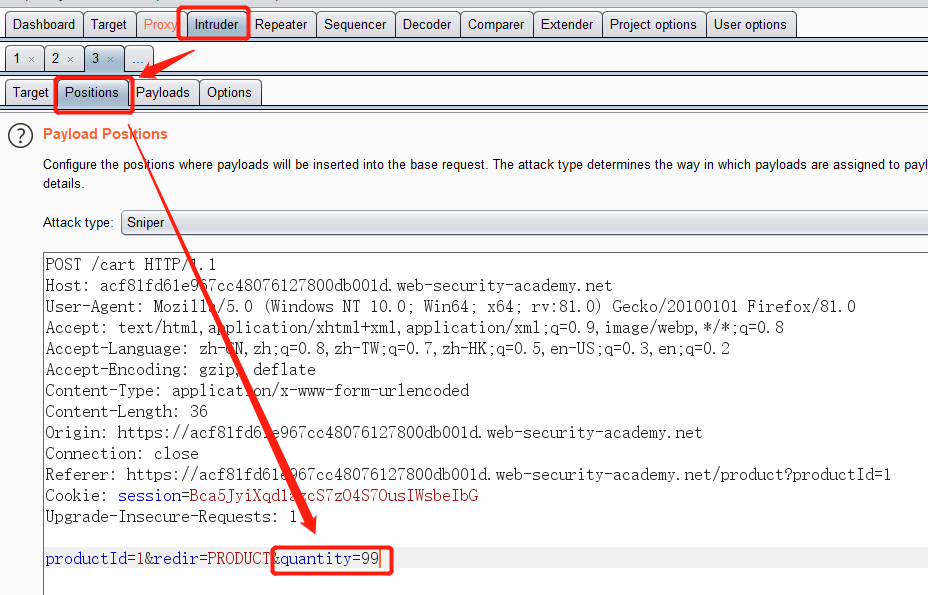Viewport: 928px width, 595px height.
Task: Click the quantity=99 parameter in the request body
Action: (331, 560)
